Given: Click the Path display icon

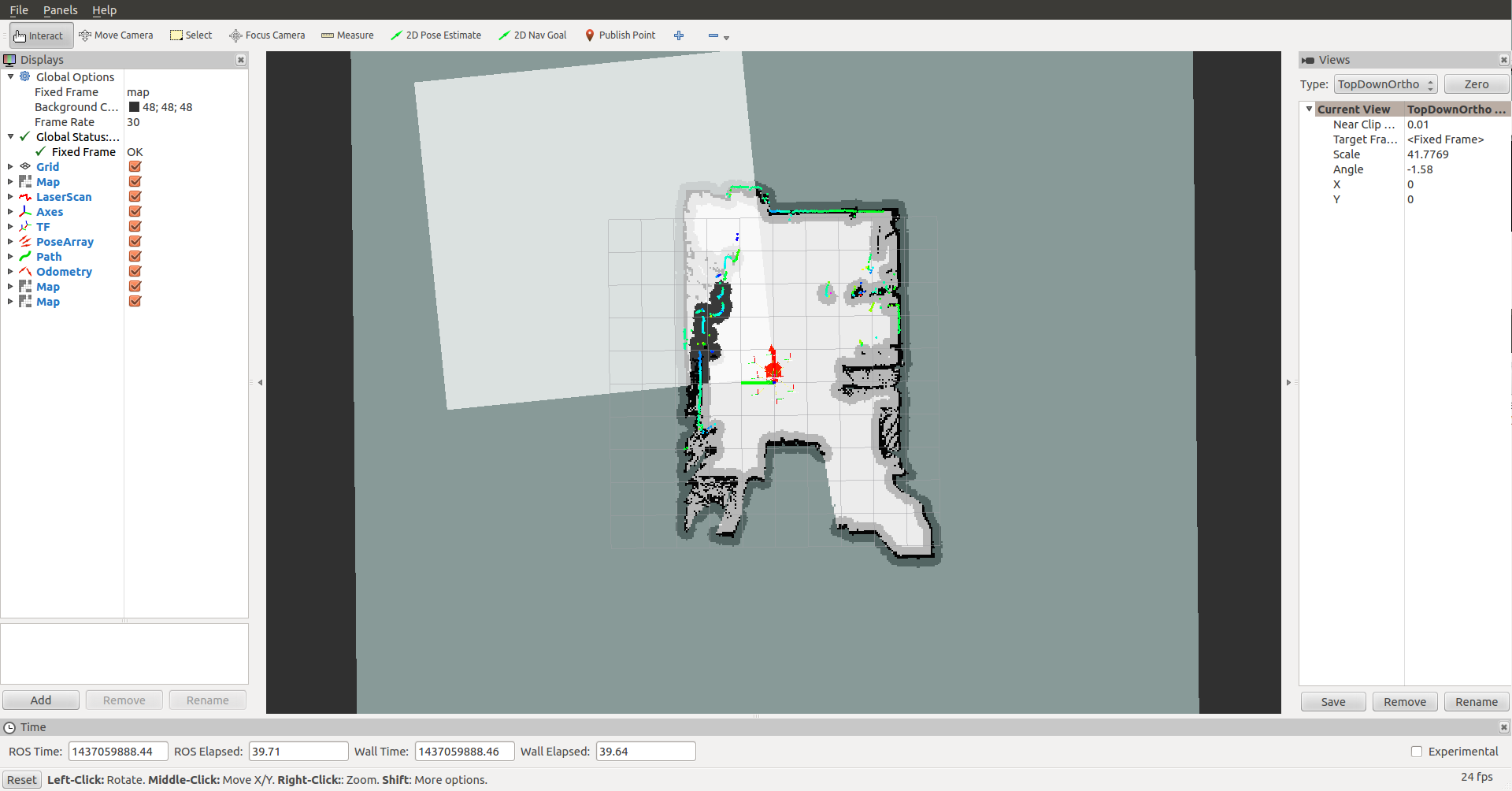Looking at the screenshot, I should (x=25, y=257).
